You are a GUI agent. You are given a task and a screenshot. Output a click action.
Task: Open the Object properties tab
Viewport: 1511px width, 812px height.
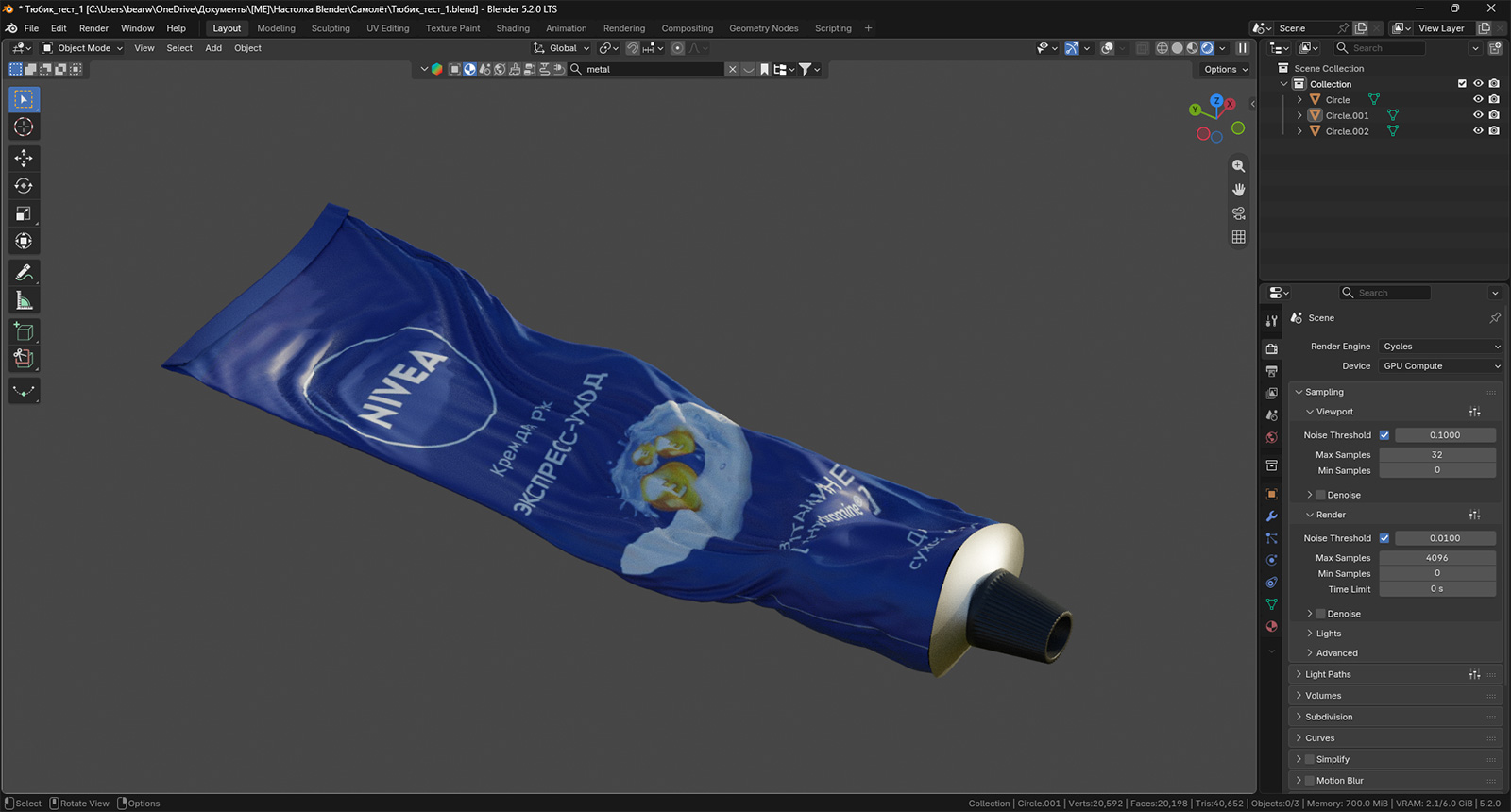pos(1272,494)
